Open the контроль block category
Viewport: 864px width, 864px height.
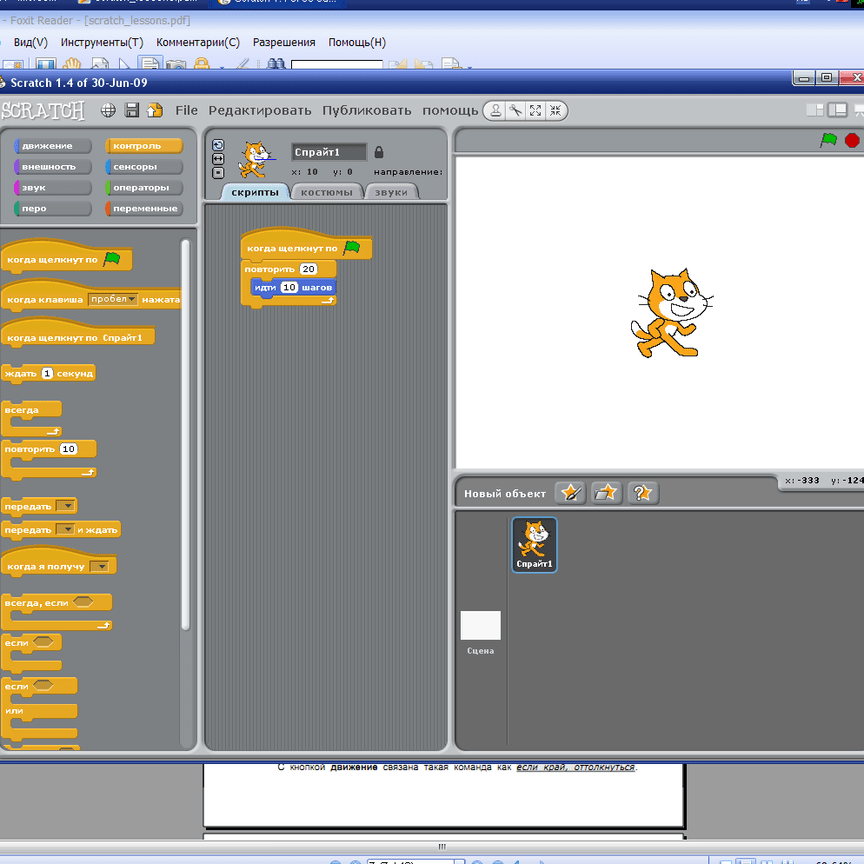coord(143,146)
